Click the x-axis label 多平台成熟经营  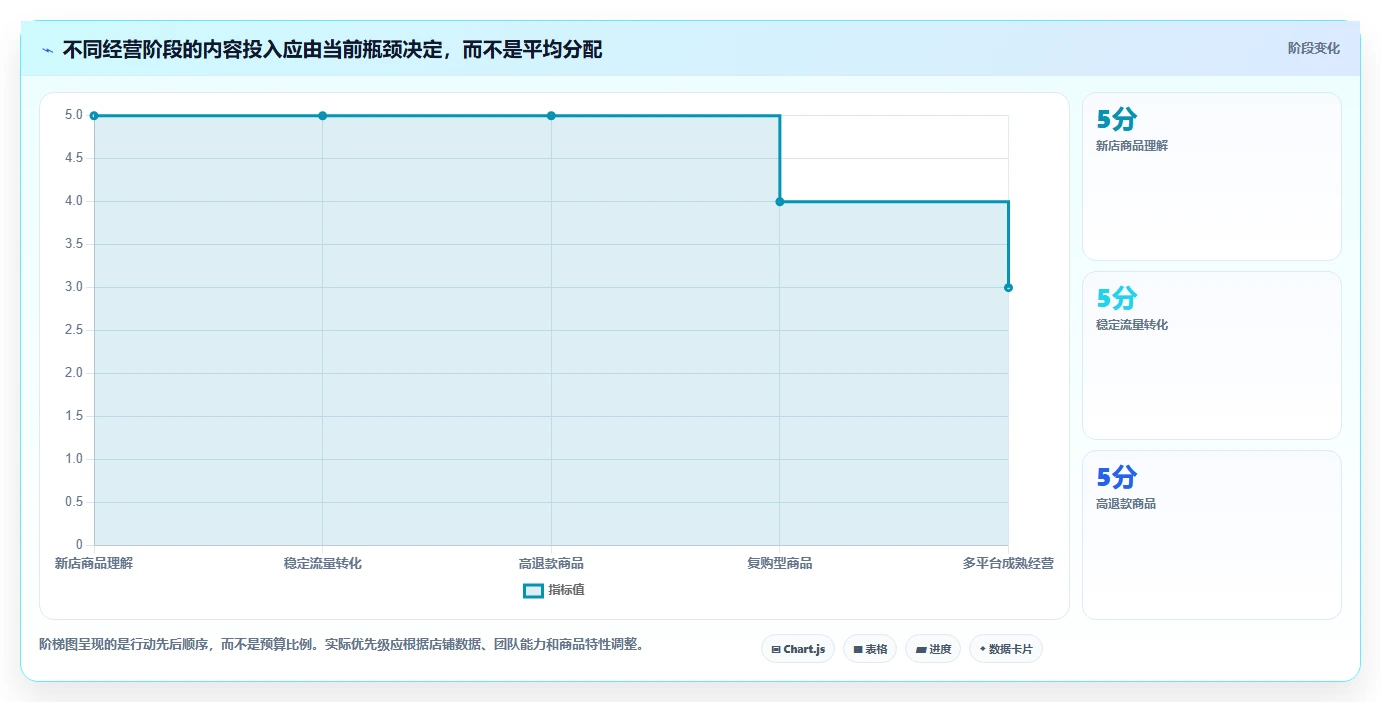point(1008,564)
